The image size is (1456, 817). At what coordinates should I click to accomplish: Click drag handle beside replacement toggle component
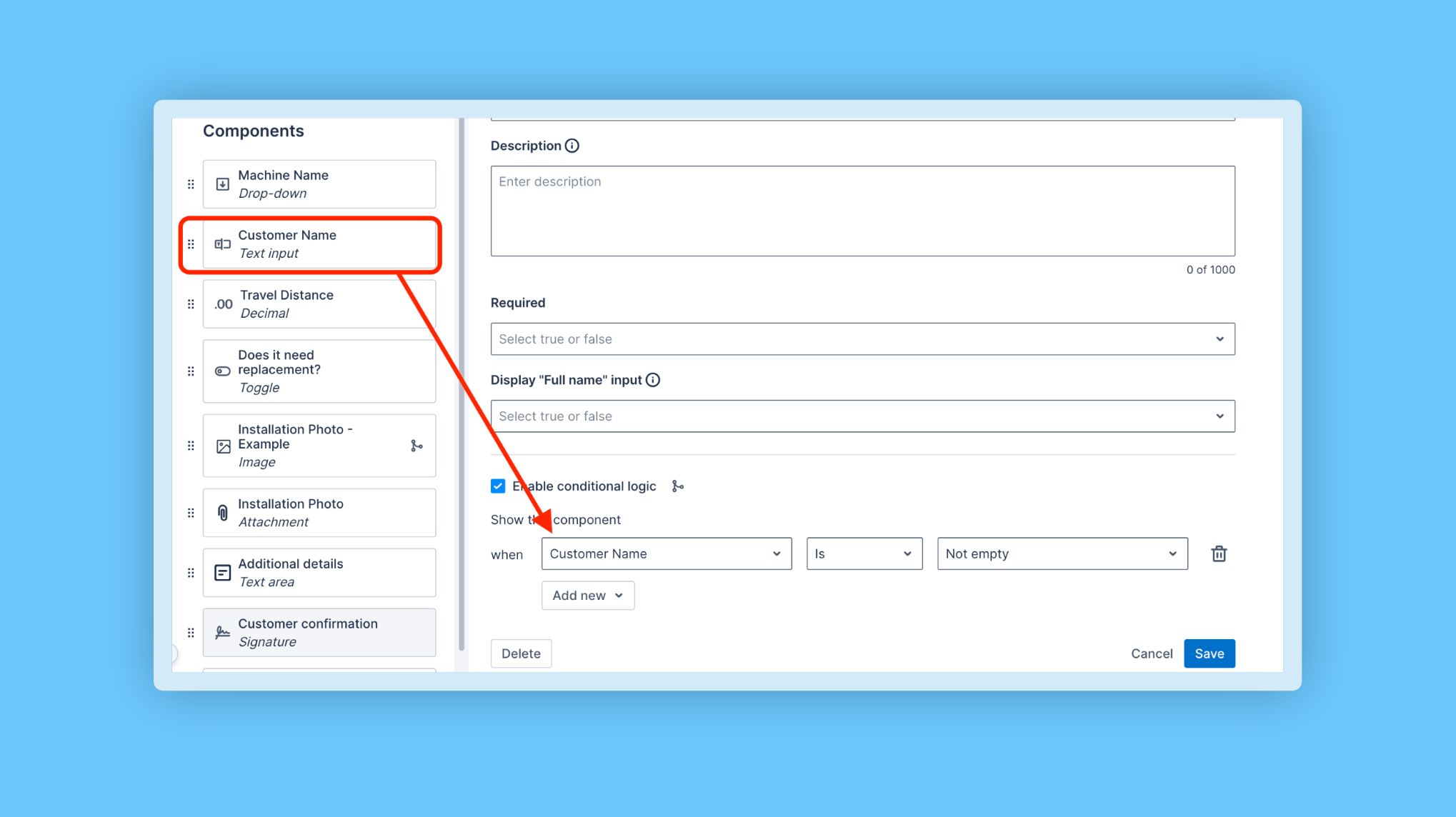(x=191, y=371)
